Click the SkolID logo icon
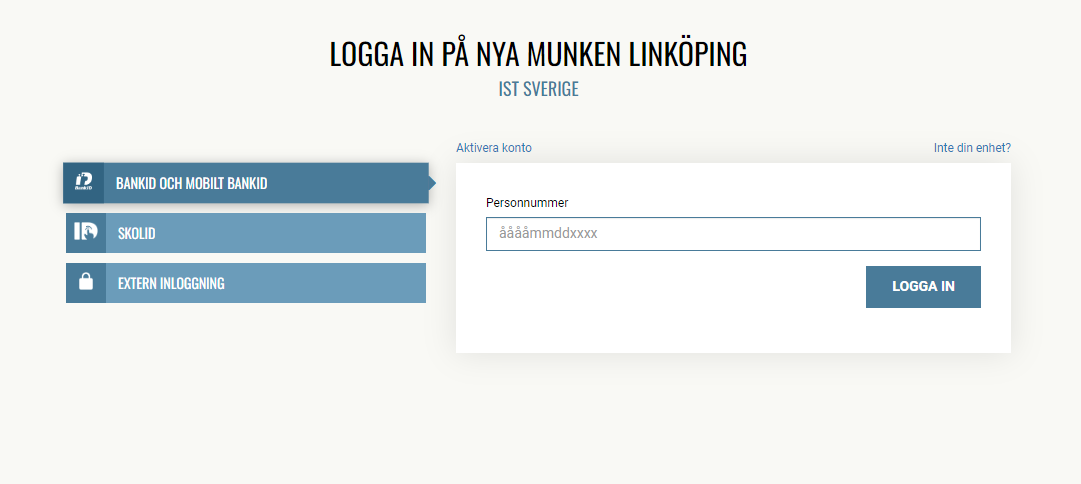Image resolution: width=1081 pixels, height=484 pixels. [x=85, y=232]
